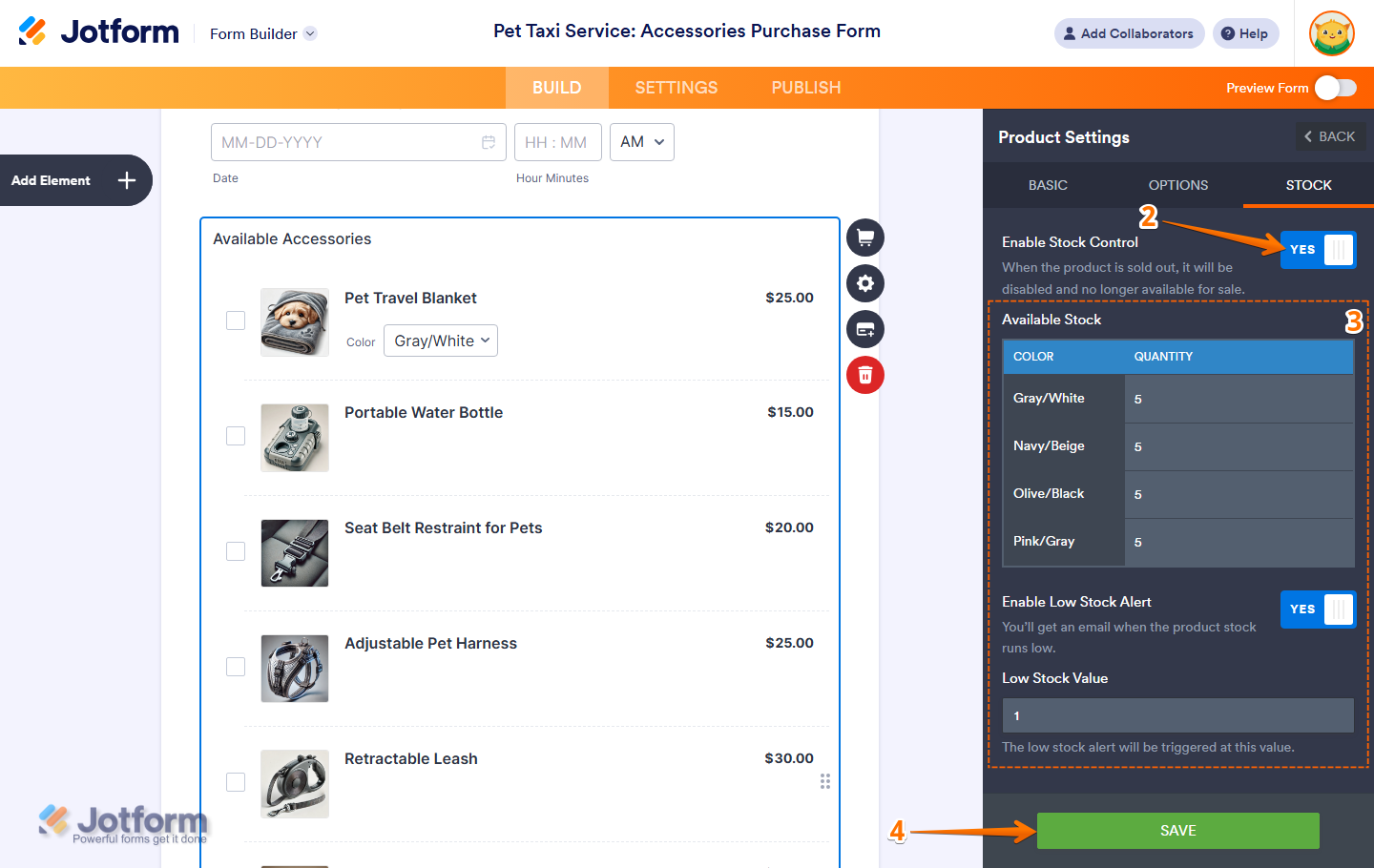The width and height of the screenshot is (1374, 868).
Task: Toggle the Enable Stock Control switch
Action: 1317,250
